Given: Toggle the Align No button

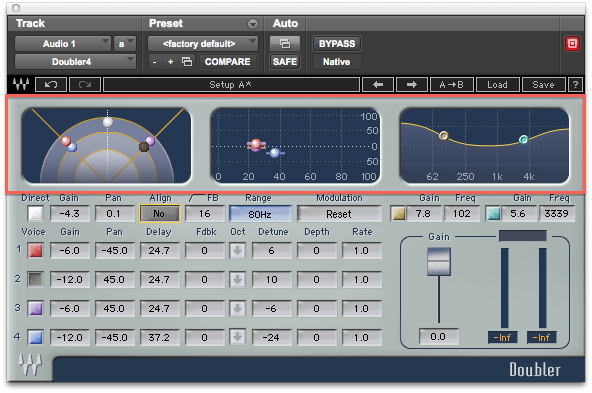Looking at the screenshot, I should click(x=160, y=214).
